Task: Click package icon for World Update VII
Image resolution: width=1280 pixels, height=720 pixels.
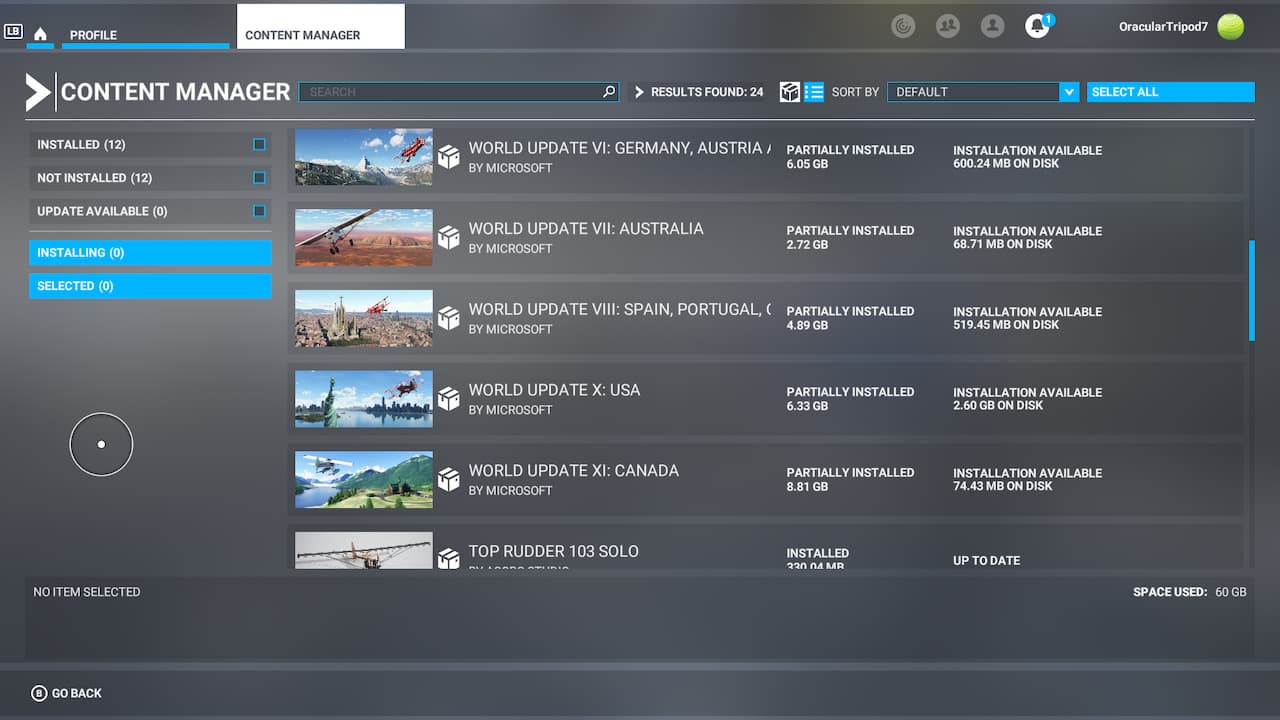Action: coord(449,238)
